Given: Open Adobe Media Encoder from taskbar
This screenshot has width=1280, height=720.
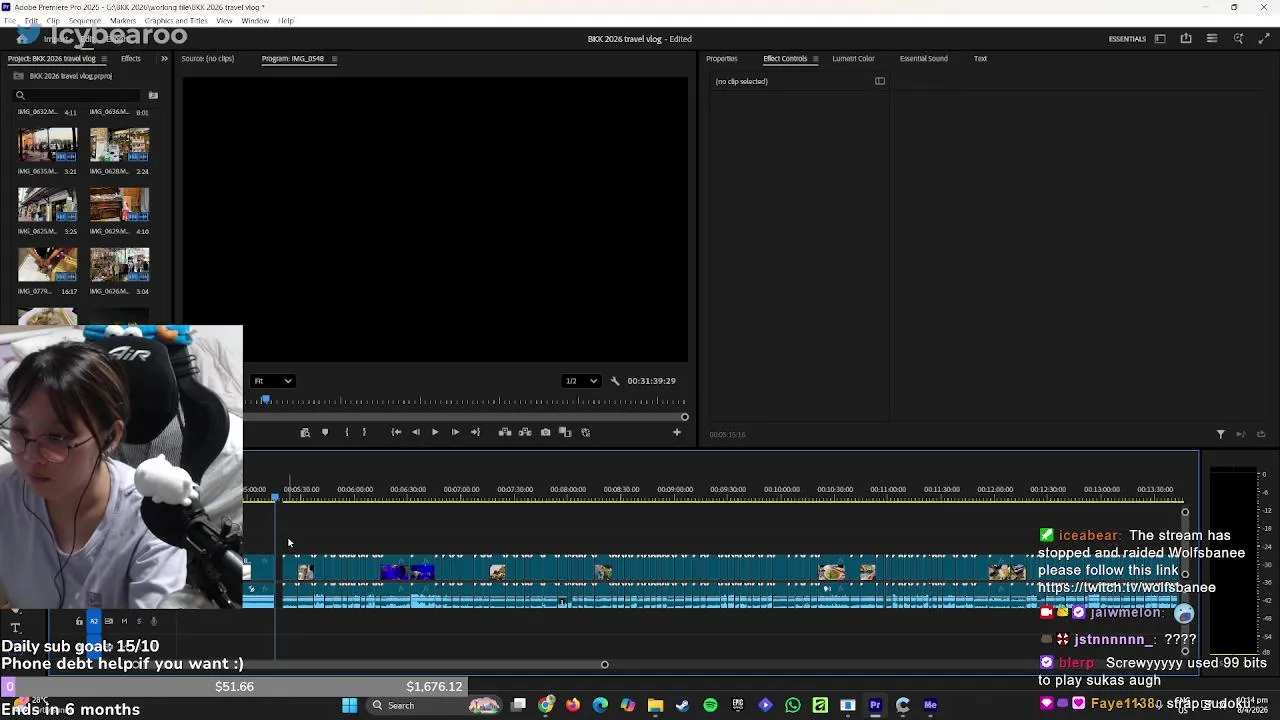Looking at the screenshot, I should (x=930, y=706).
